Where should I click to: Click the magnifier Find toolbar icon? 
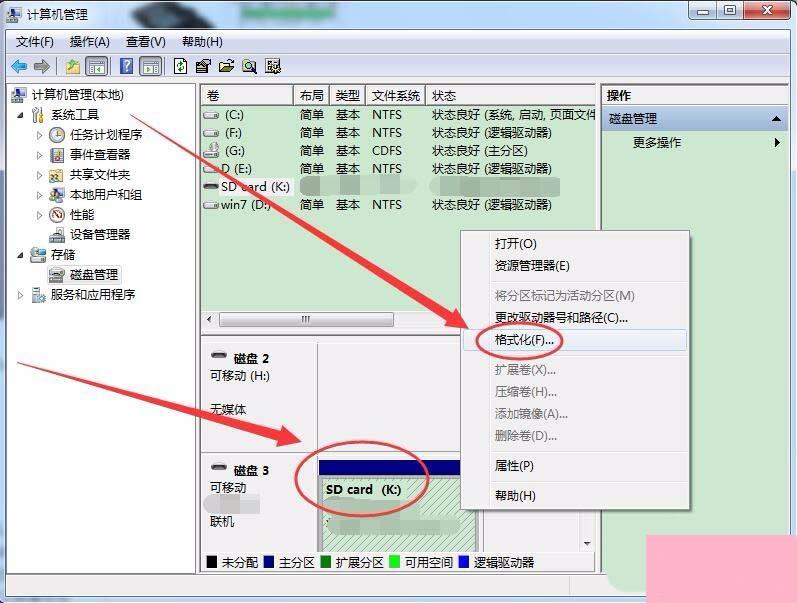pyautogui.click(x=249, y=66)
